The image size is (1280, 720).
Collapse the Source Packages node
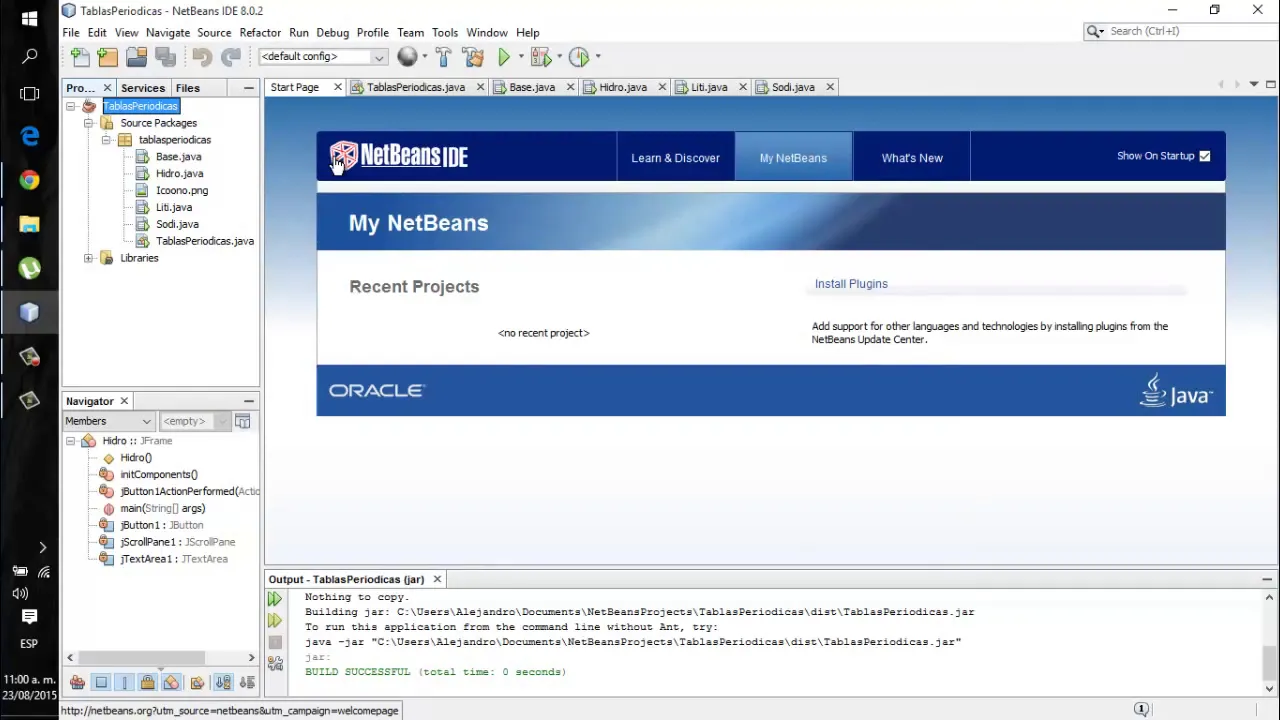coord(89,123)
